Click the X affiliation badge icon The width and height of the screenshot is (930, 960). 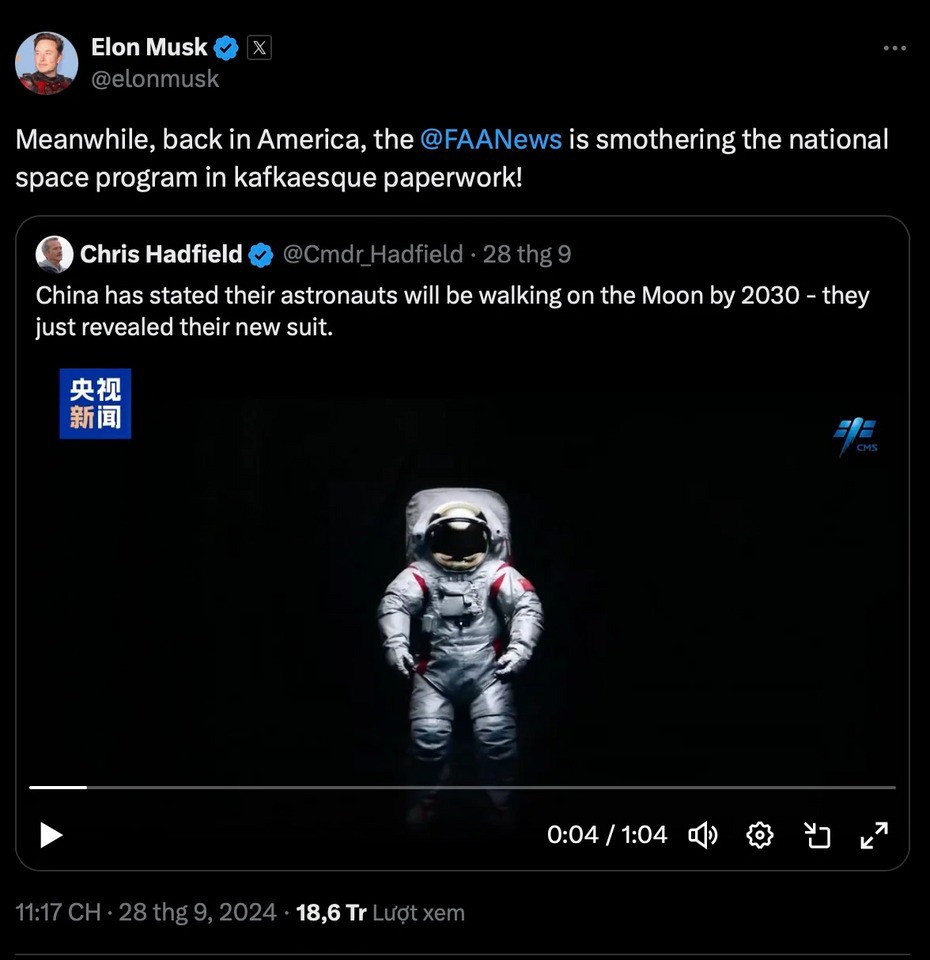click(x=258, y=47)
